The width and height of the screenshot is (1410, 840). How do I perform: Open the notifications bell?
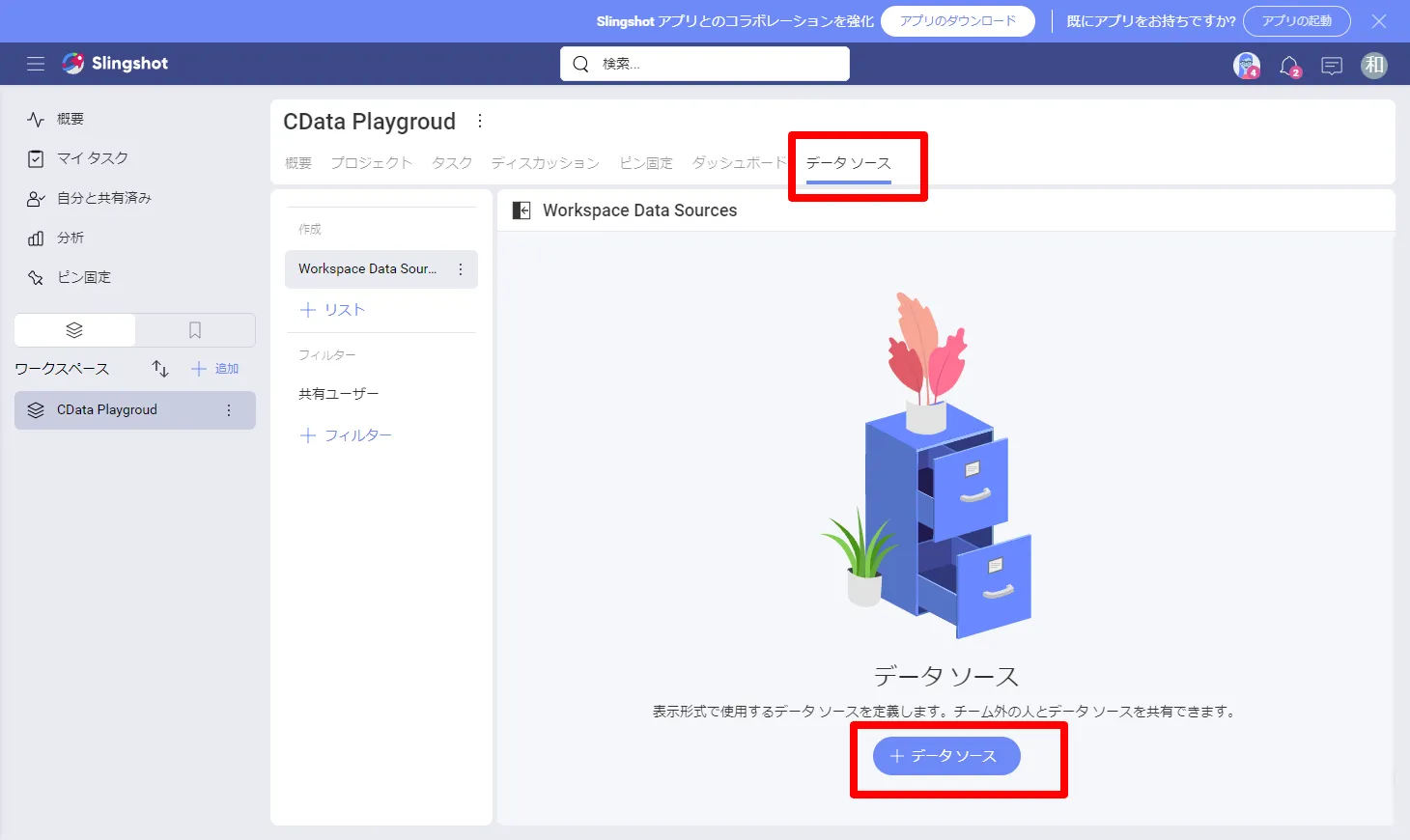pyautogui.click(x=1289, y=66)
